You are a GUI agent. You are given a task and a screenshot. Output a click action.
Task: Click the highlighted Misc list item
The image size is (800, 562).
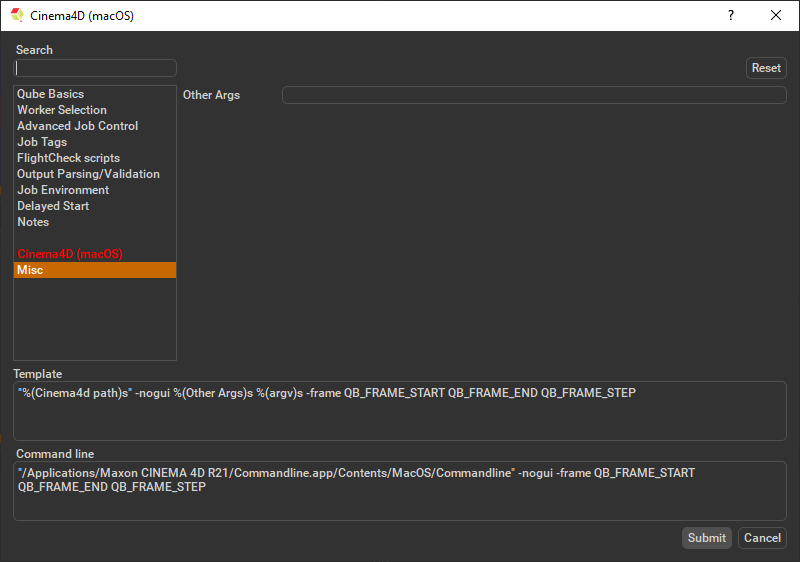tap(94, 270)
